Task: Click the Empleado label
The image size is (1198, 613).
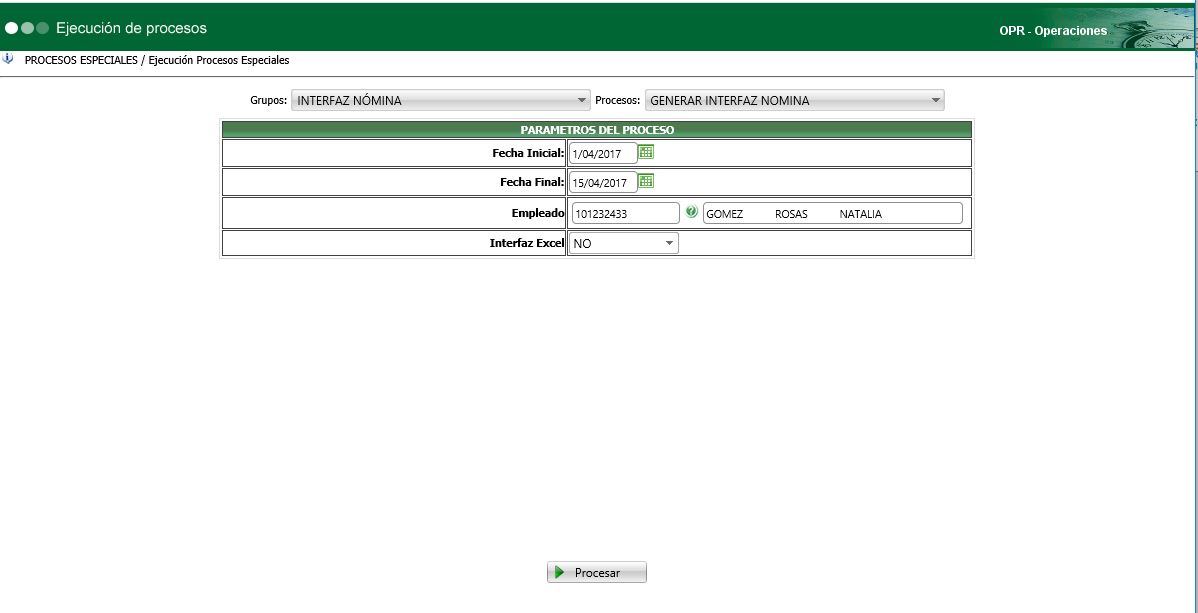Action: [x=538, y=213]
